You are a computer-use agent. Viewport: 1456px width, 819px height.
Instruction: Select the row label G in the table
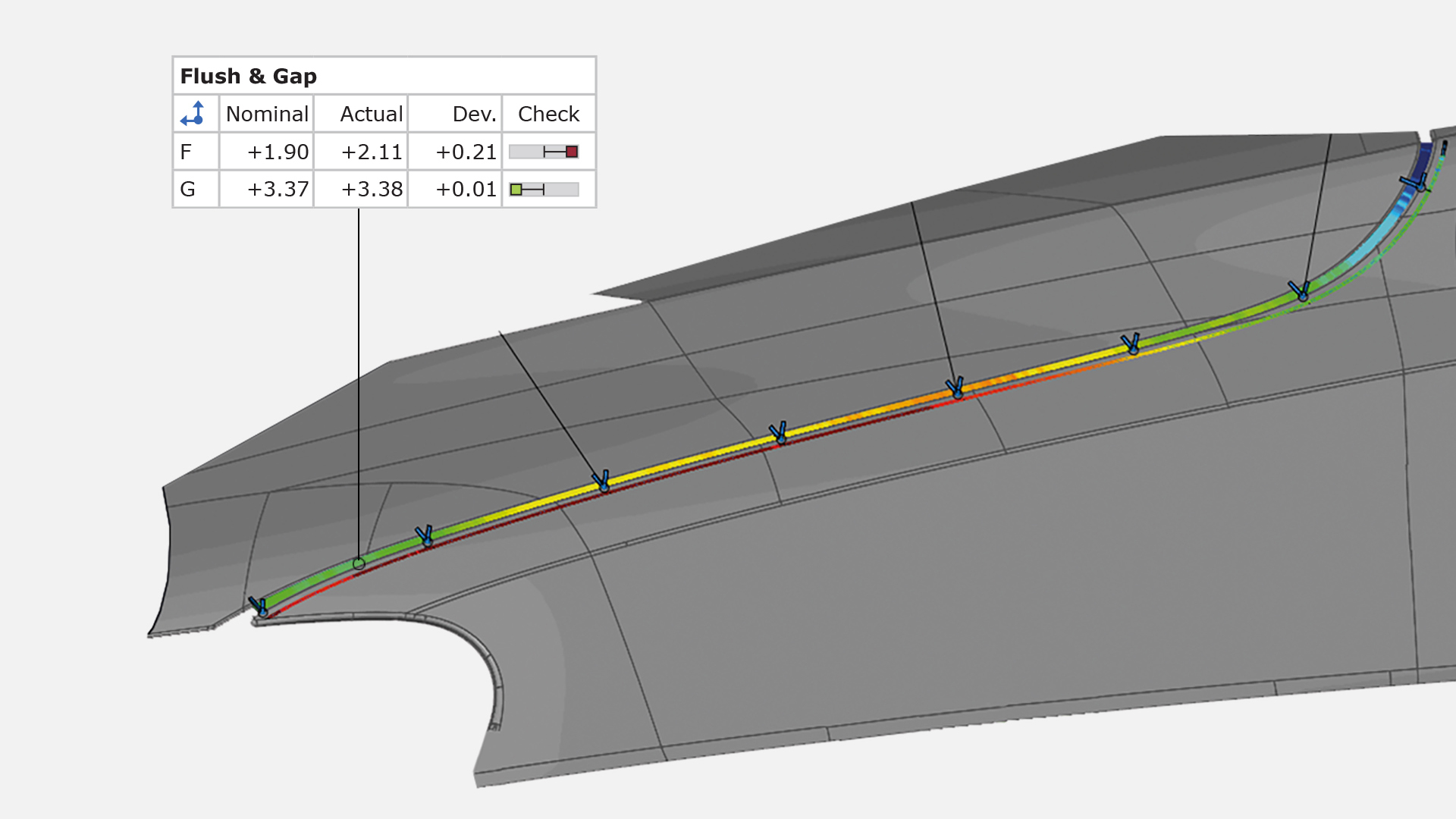click(x=187, y=190)
